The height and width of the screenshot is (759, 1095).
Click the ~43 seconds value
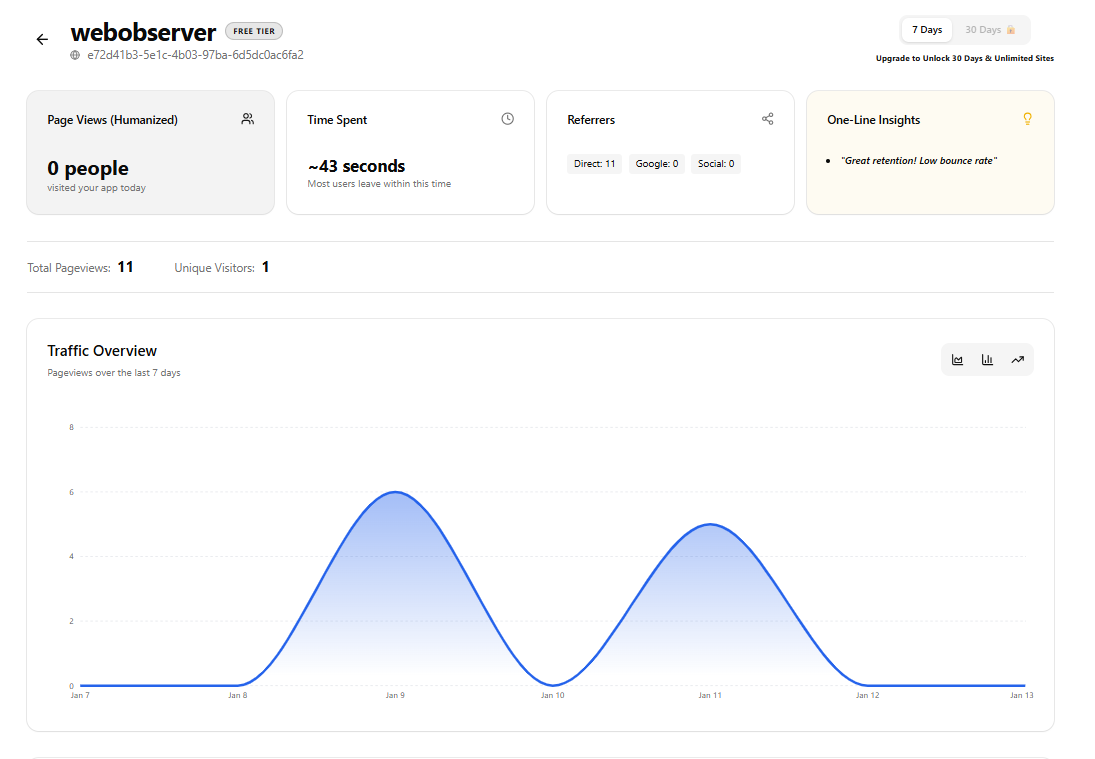coord(356,166)
